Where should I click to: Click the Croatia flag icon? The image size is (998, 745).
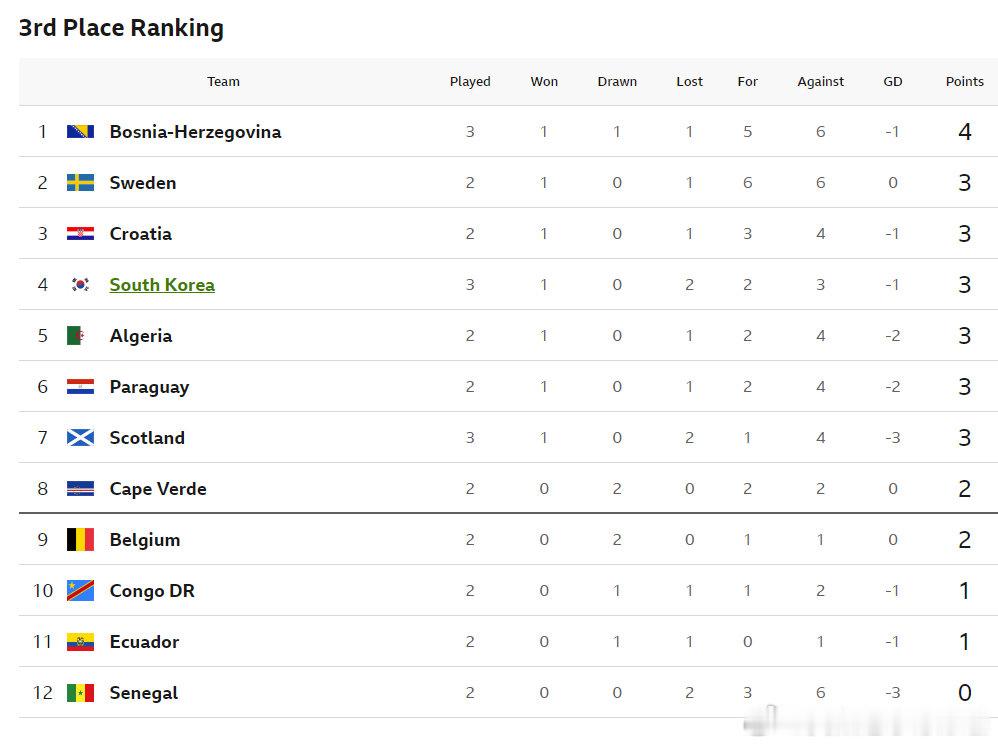80,233
